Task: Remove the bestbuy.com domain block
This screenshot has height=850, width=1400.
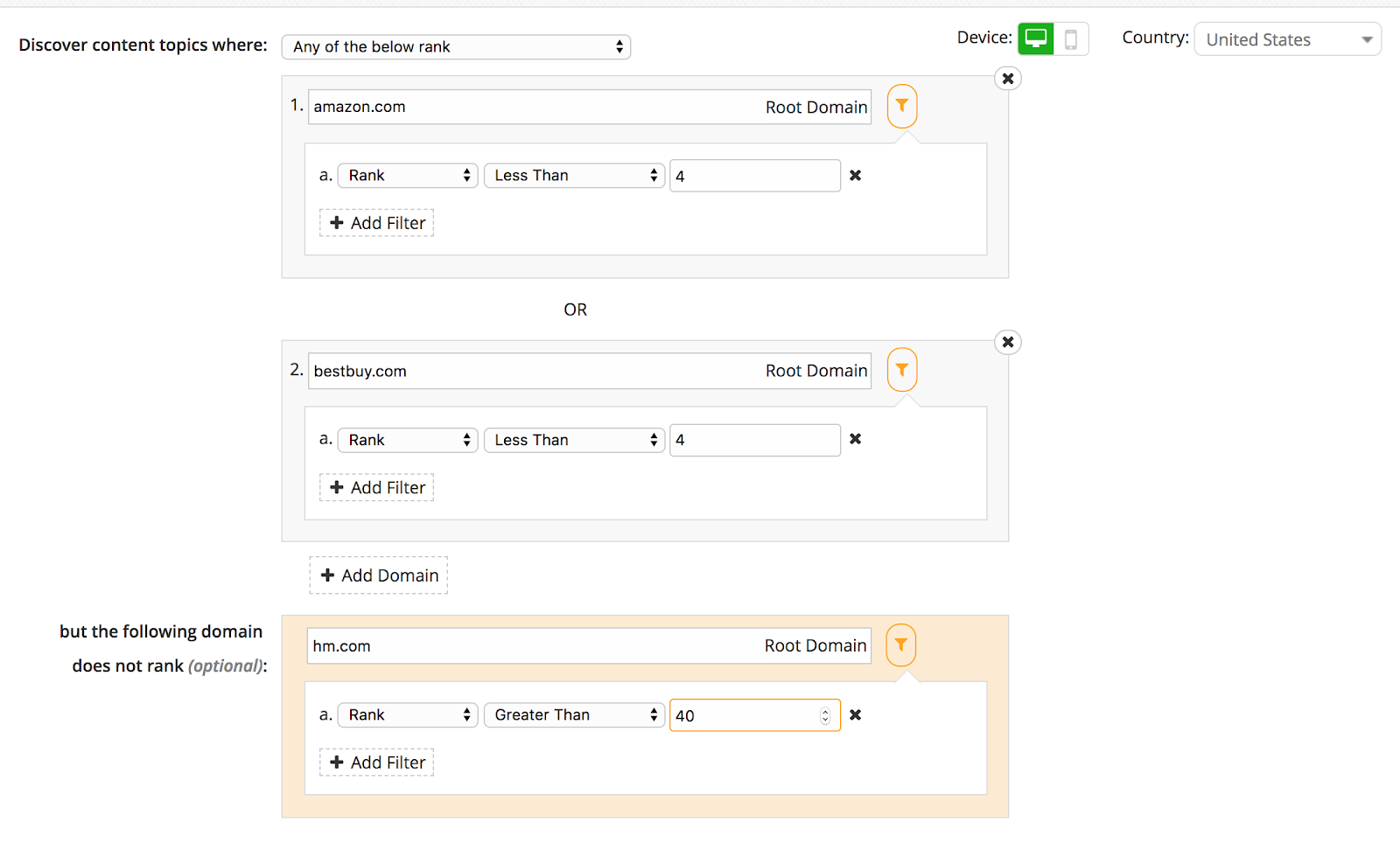Action: tap(1008, 342)
